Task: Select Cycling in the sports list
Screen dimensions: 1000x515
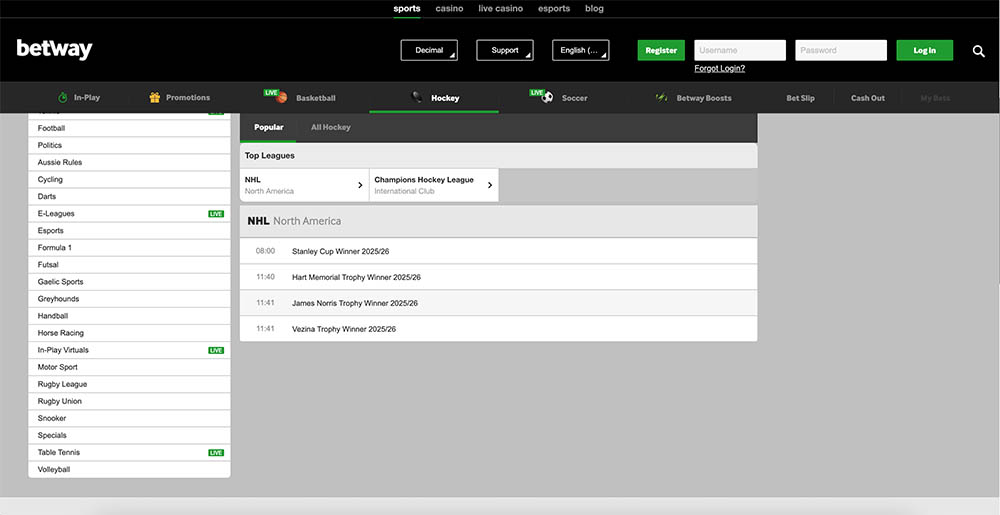Action: point(129,180)
